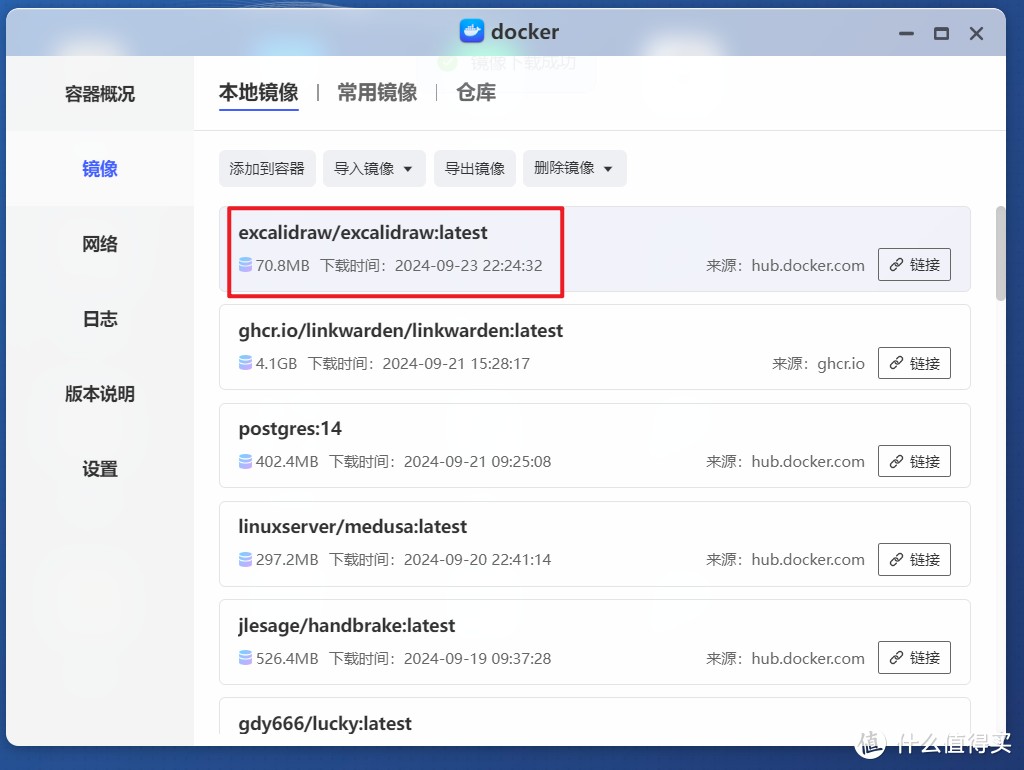The height and width of the screenshot is (770, 1024).
Task: Switch to the 常用镜像 tab
Action: click(x=376, y=91)
